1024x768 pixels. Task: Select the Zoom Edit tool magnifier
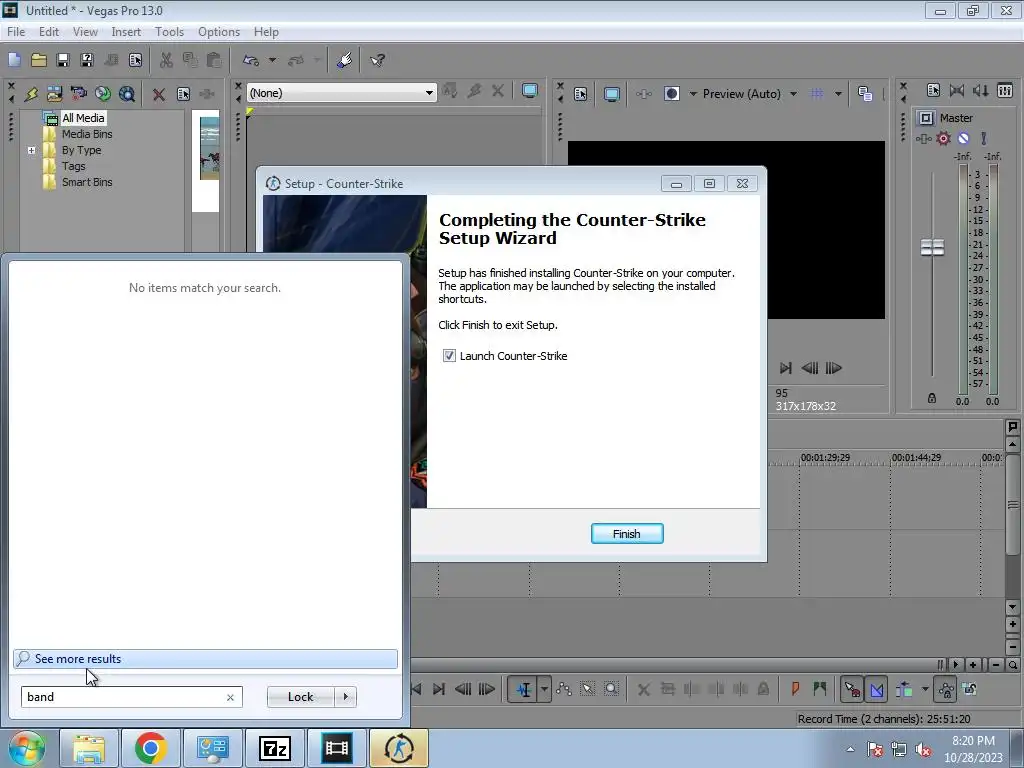tap(611, 689)
